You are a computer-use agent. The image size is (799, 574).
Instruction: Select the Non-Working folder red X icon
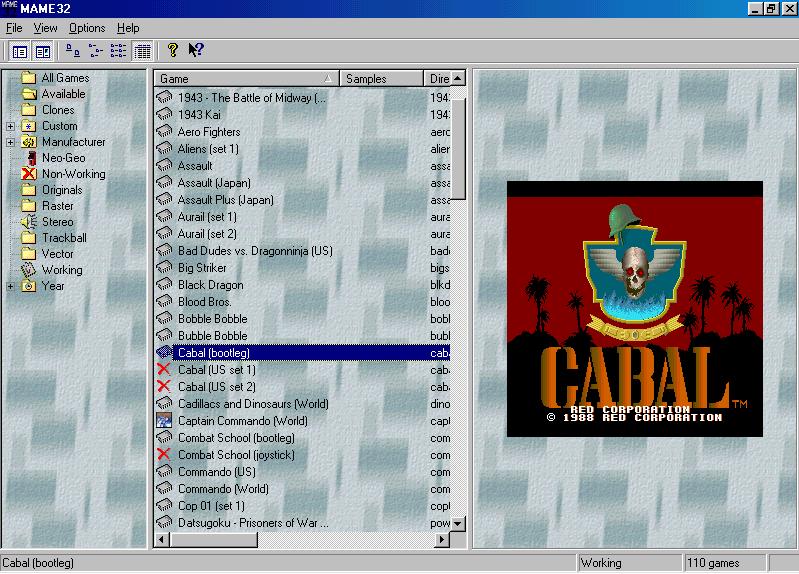tap(29, 174)
